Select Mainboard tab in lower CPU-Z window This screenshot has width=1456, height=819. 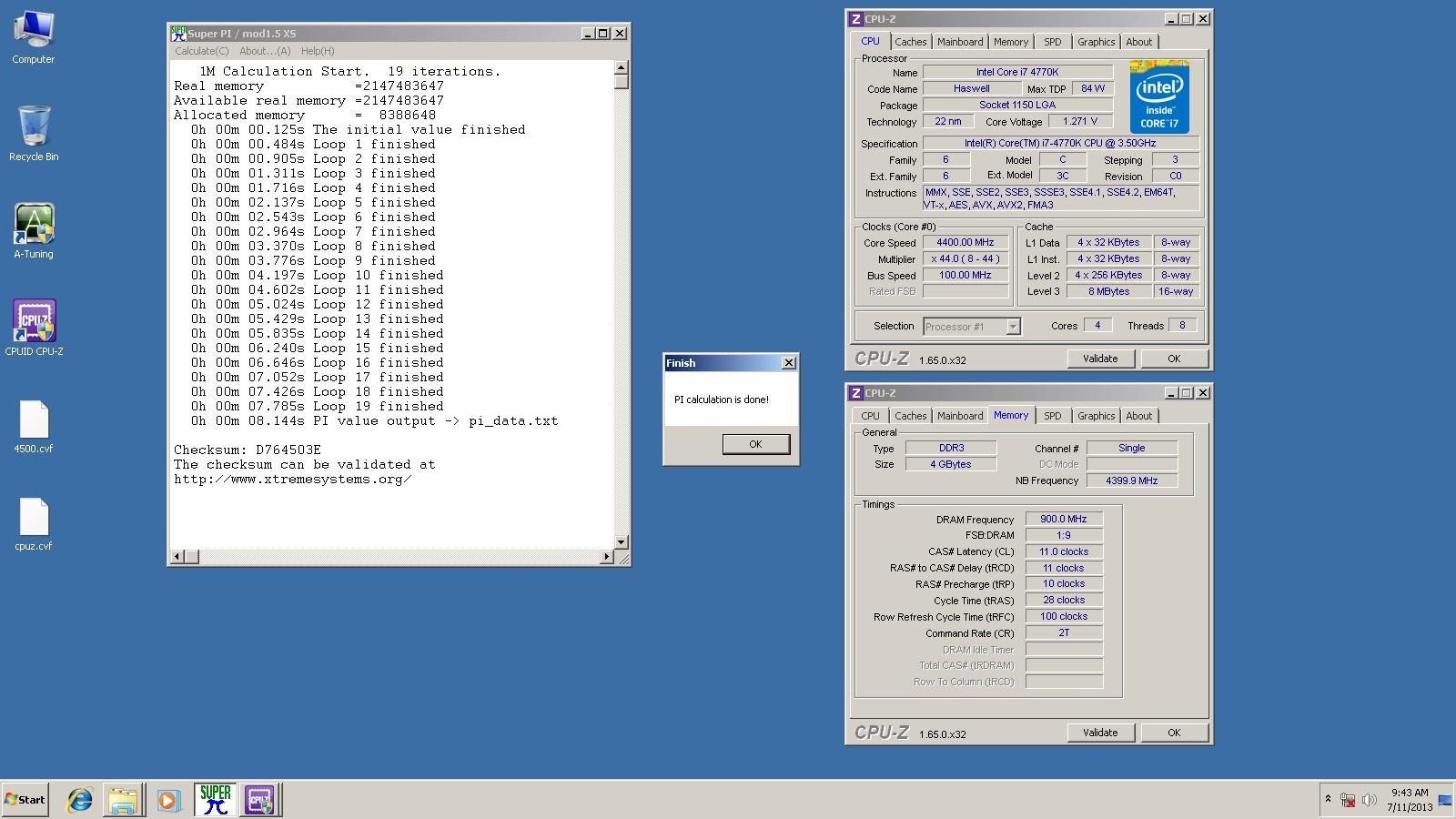pyautogui.click(x=960, y=416)
